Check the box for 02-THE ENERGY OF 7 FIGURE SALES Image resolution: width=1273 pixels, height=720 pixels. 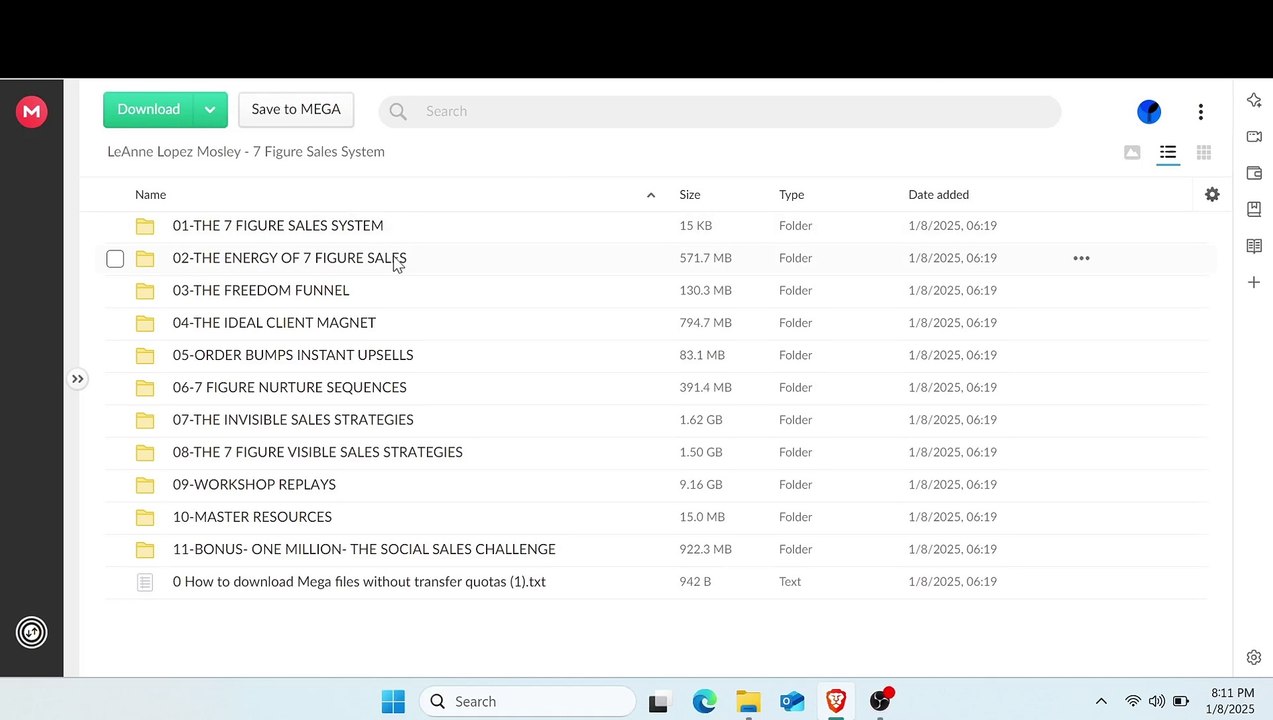click(x=115, y=259)
